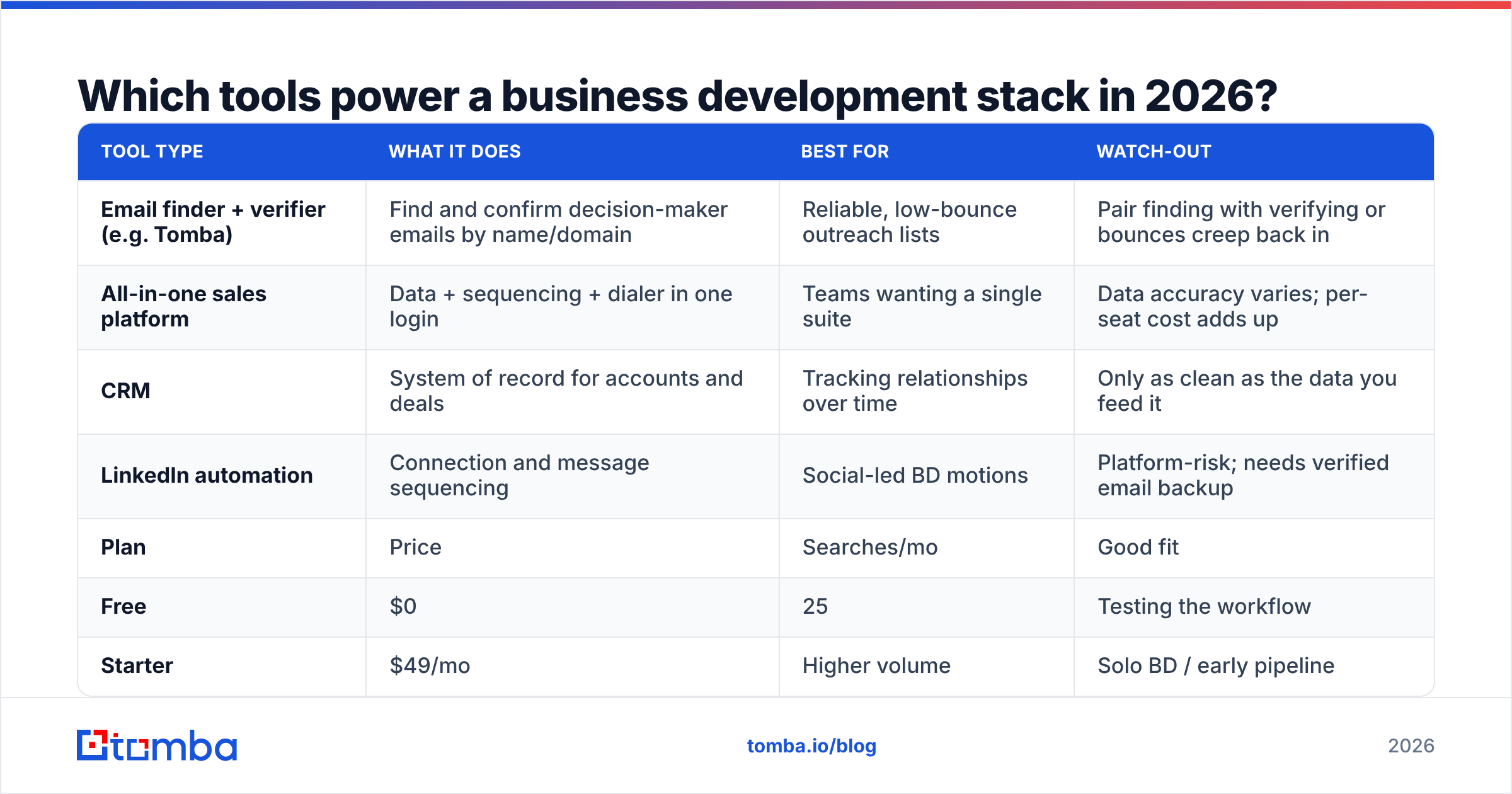Click the 'LinkedIn automation' row label

point(207,475)
